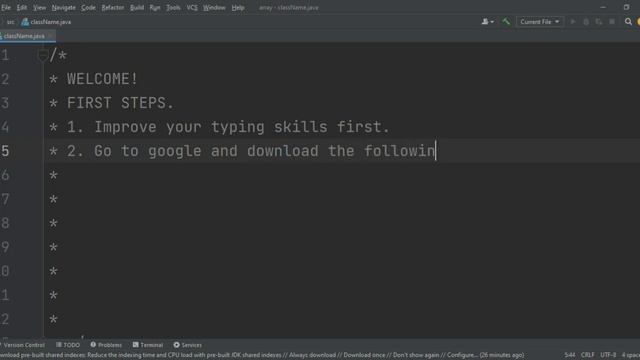640x360 pixels.
Task: Open the Tools menu
Action: click(173, 8)
